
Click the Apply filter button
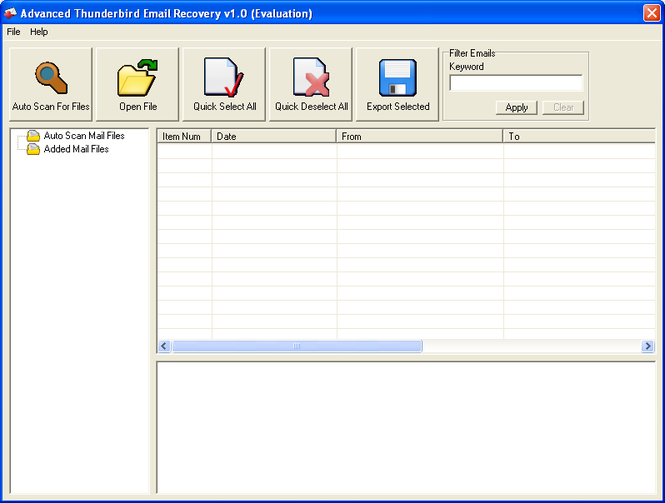point(516,108)
